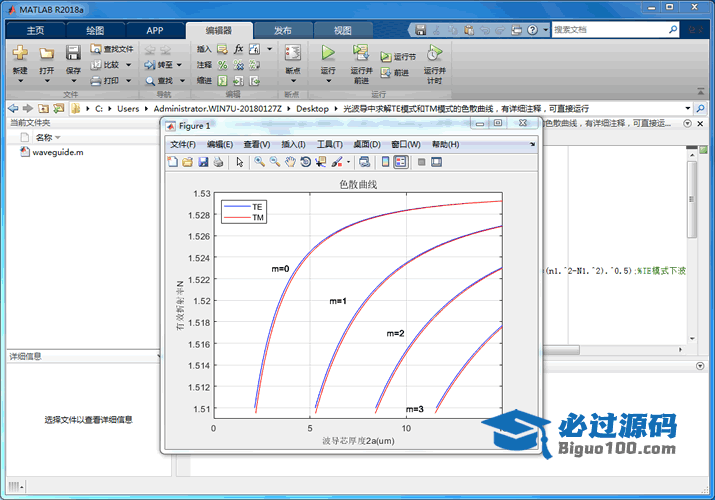Open Figure 1 工具(T) menu

tap(330, 144)
